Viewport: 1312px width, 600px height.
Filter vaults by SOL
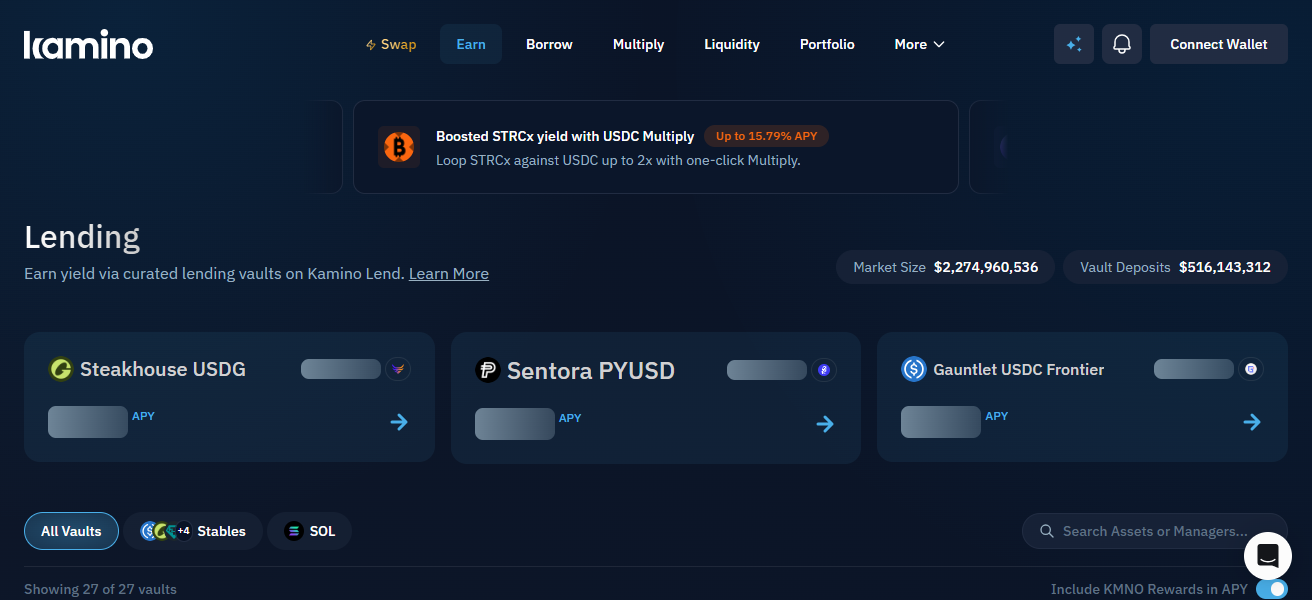(309, 531)
